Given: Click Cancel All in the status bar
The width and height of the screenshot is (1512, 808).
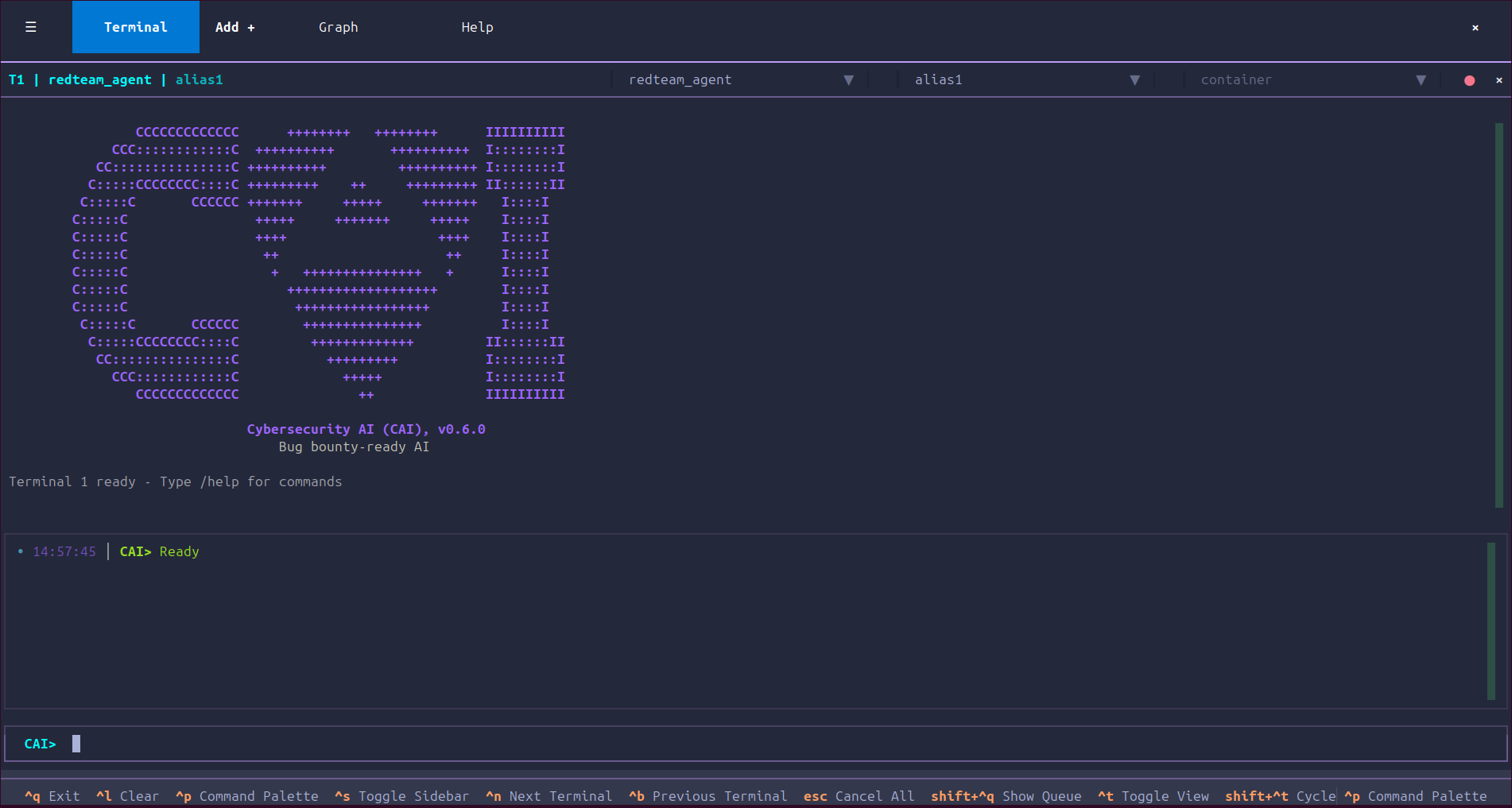Looking at the screenshot, I should [859, 796].
